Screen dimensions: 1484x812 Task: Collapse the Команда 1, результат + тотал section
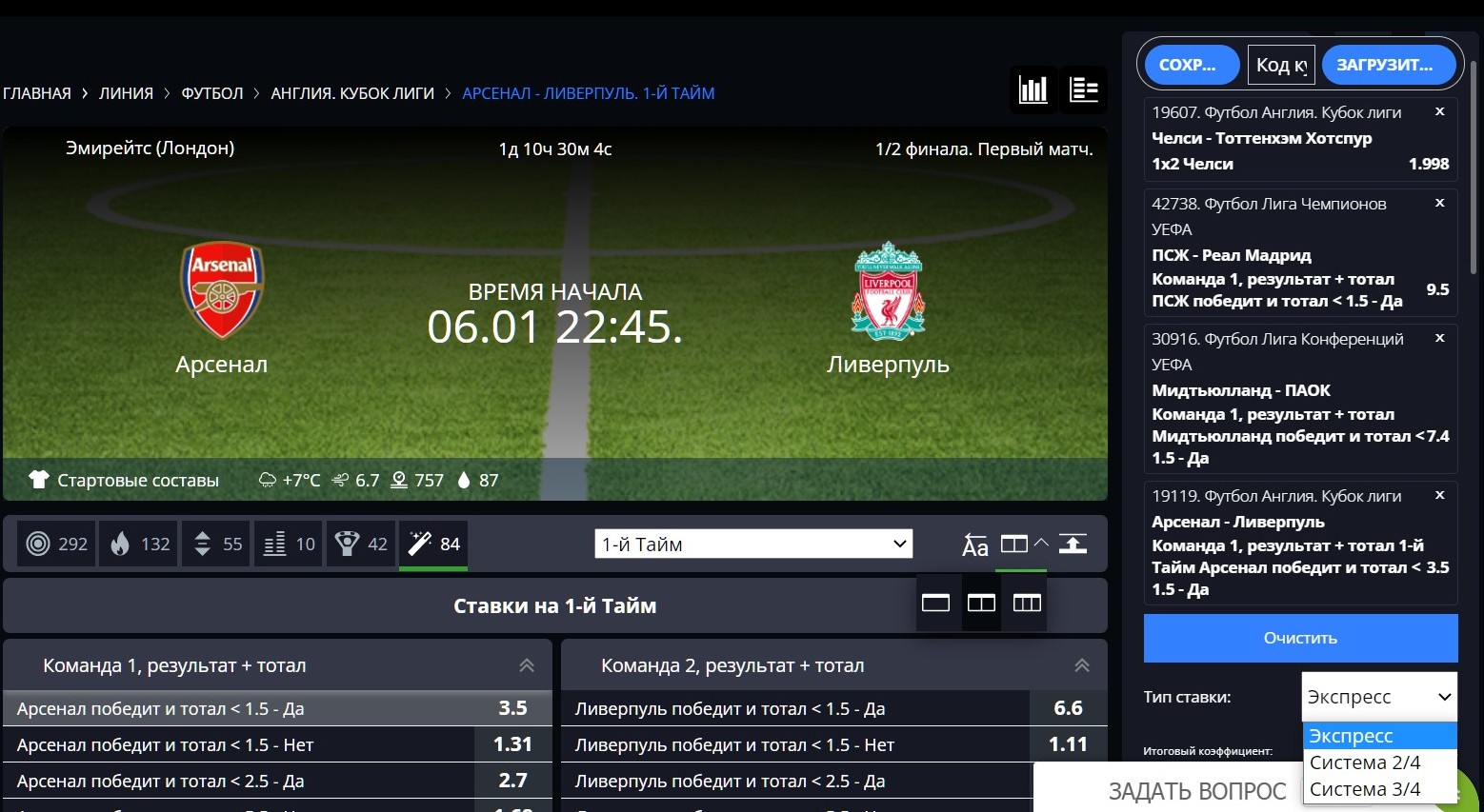click(x=527, y=665)
